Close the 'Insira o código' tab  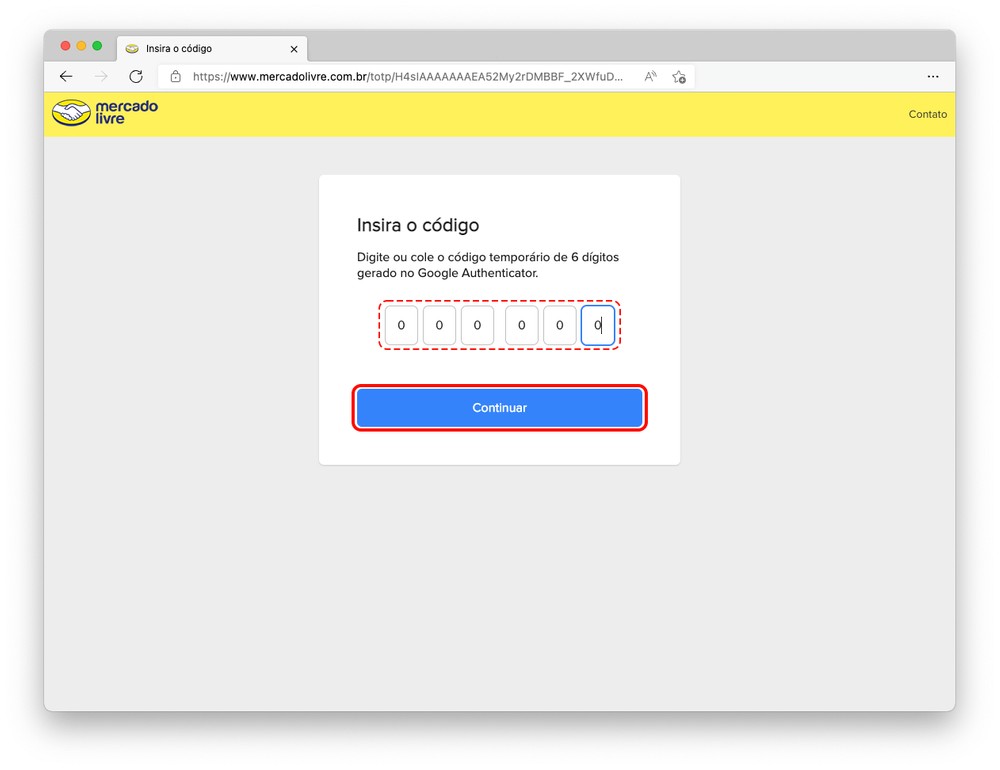(294, 49)
